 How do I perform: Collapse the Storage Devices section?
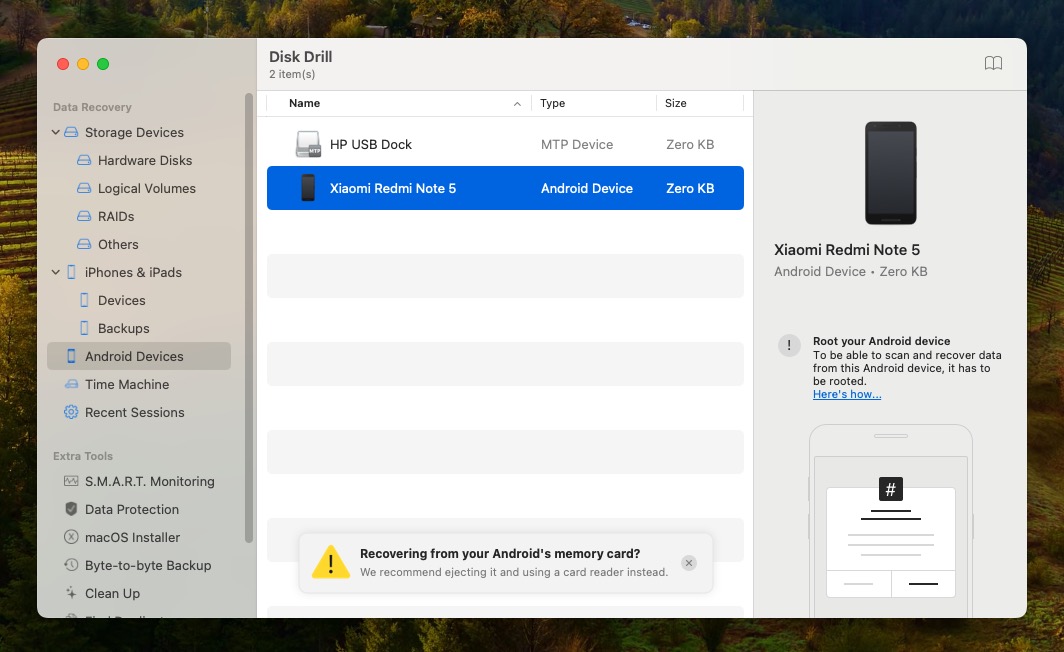(56, 132)
